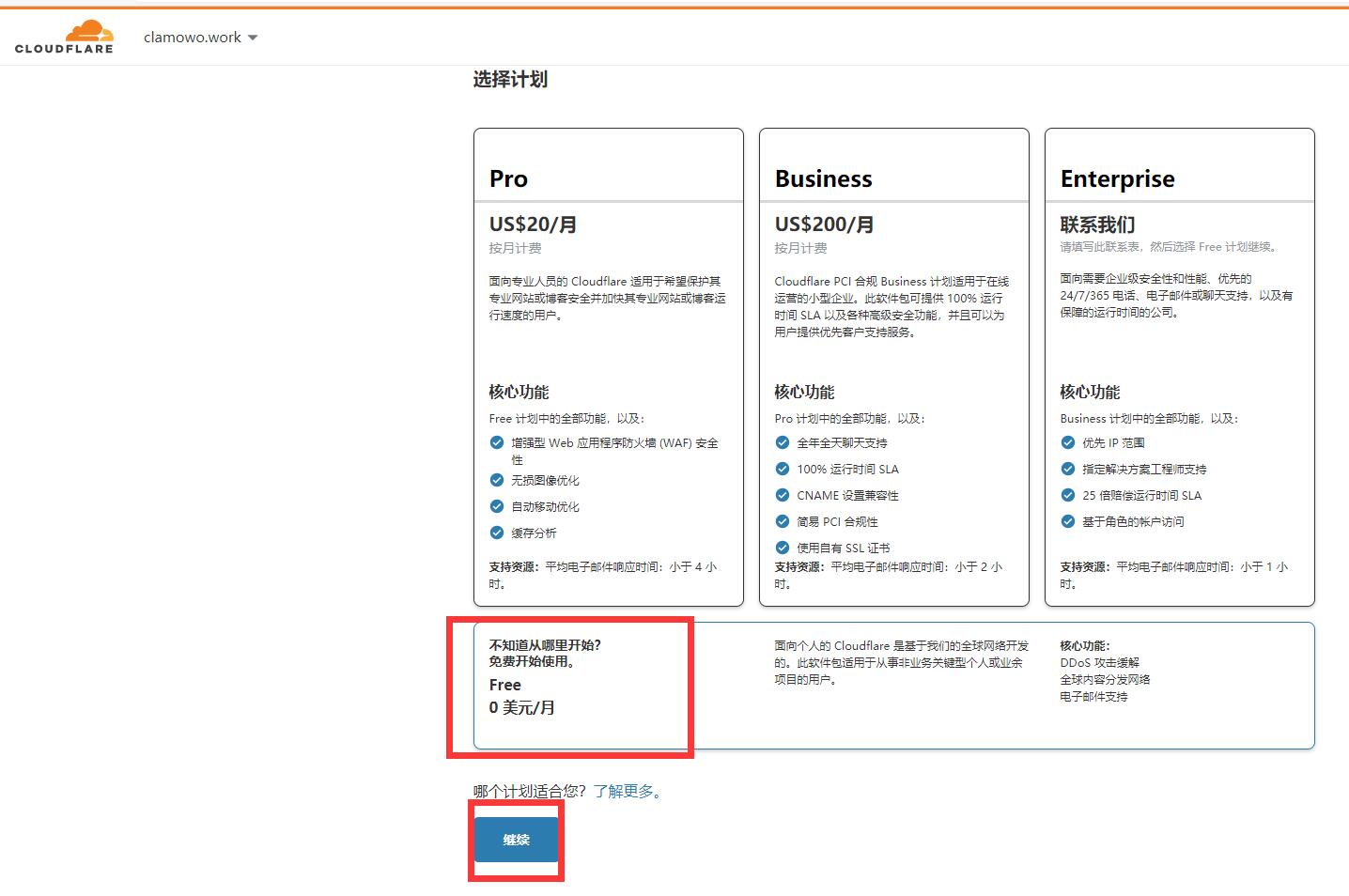1349x896 pixels.
Task: Click the US$200/月 price text
Action: pyautogui.click(x=824, y=224)
